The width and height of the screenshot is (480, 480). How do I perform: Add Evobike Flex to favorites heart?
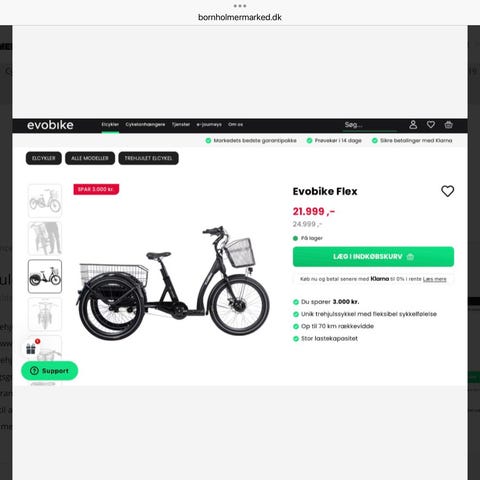447,191
